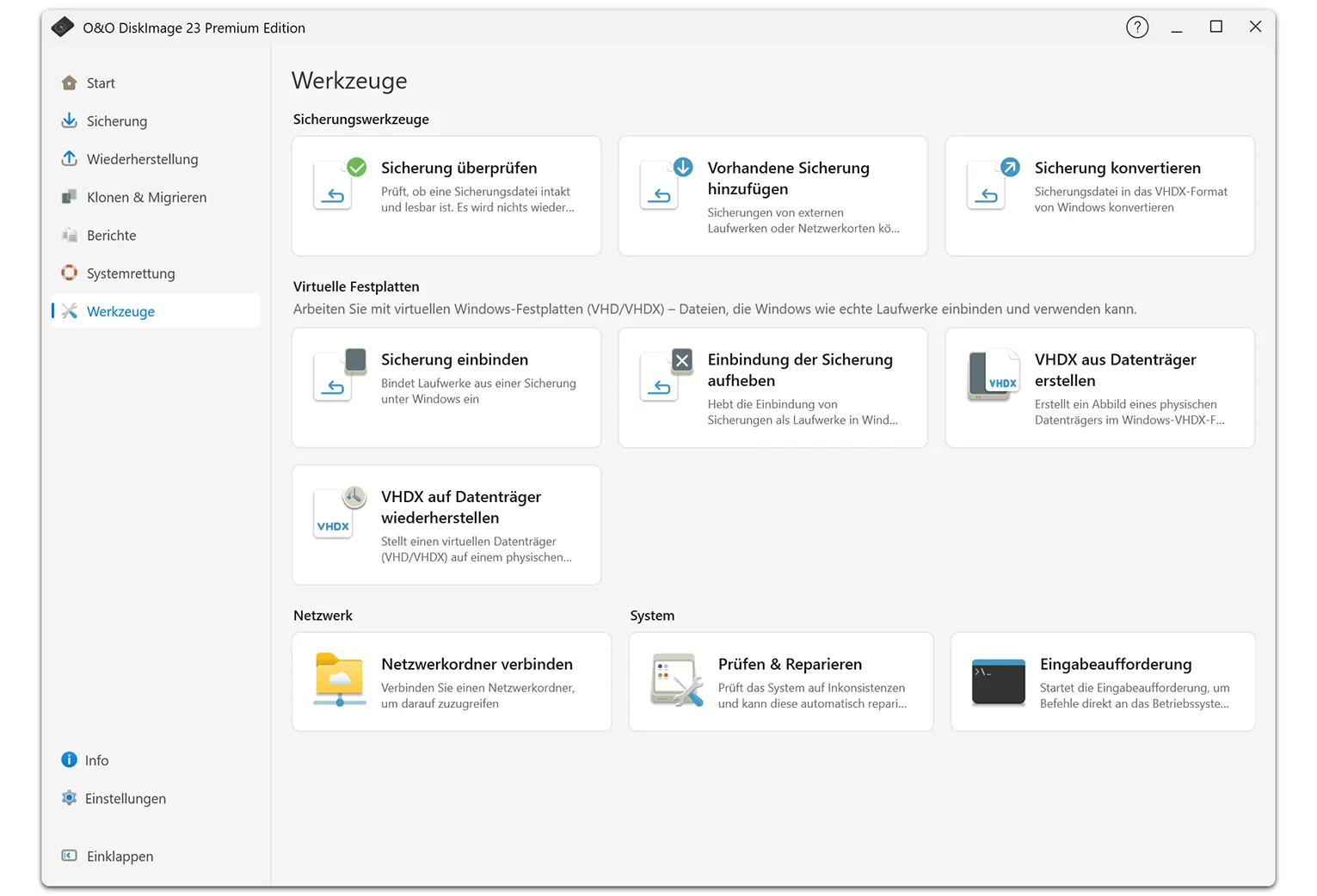Image resolution: width=1317 pixels, height=896 pixels.
Task: Click the blue Info circle icon
Action: tap(70, 759)
